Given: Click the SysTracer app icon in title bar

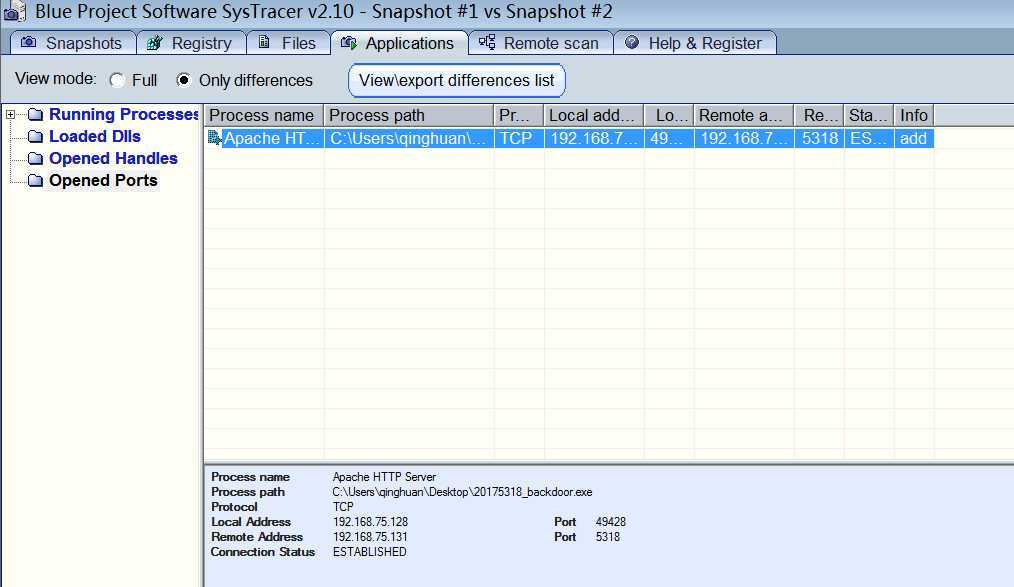Looking at the screenshot, I should [x=14, y=12].
